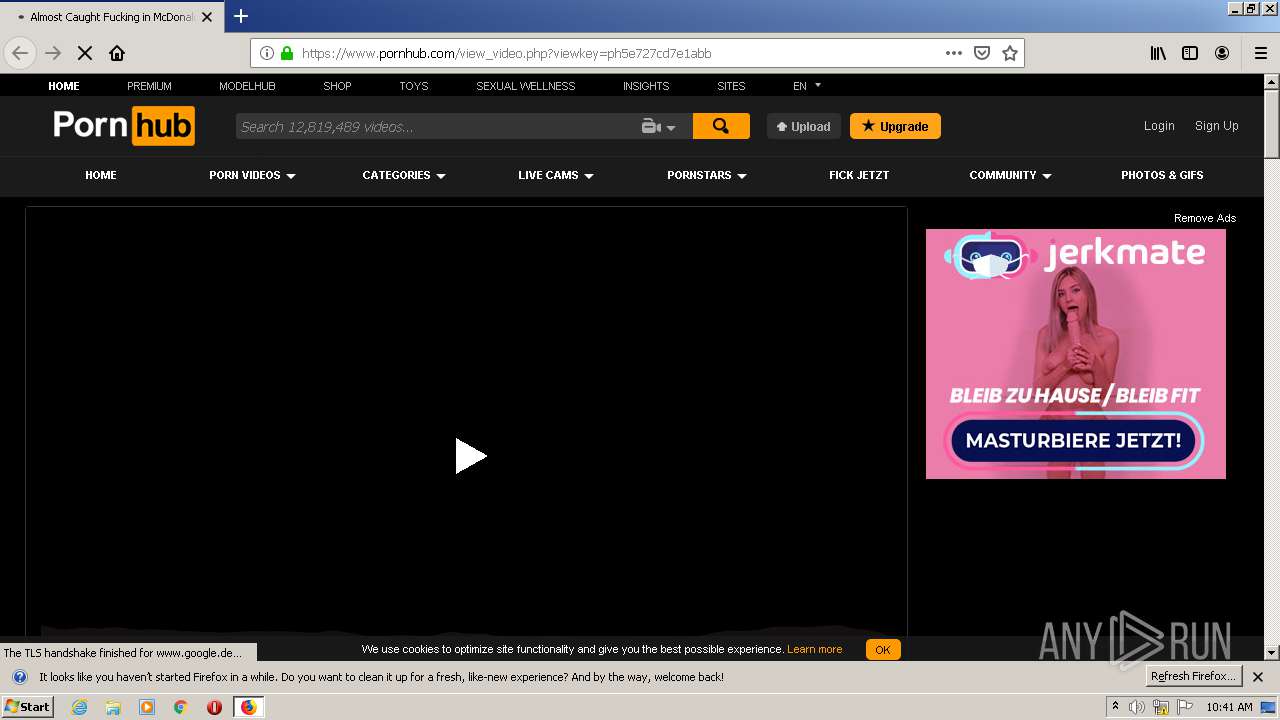Open the Firefox hamburger menu
Viewport: 1280px width, 720px height.
1260,53
